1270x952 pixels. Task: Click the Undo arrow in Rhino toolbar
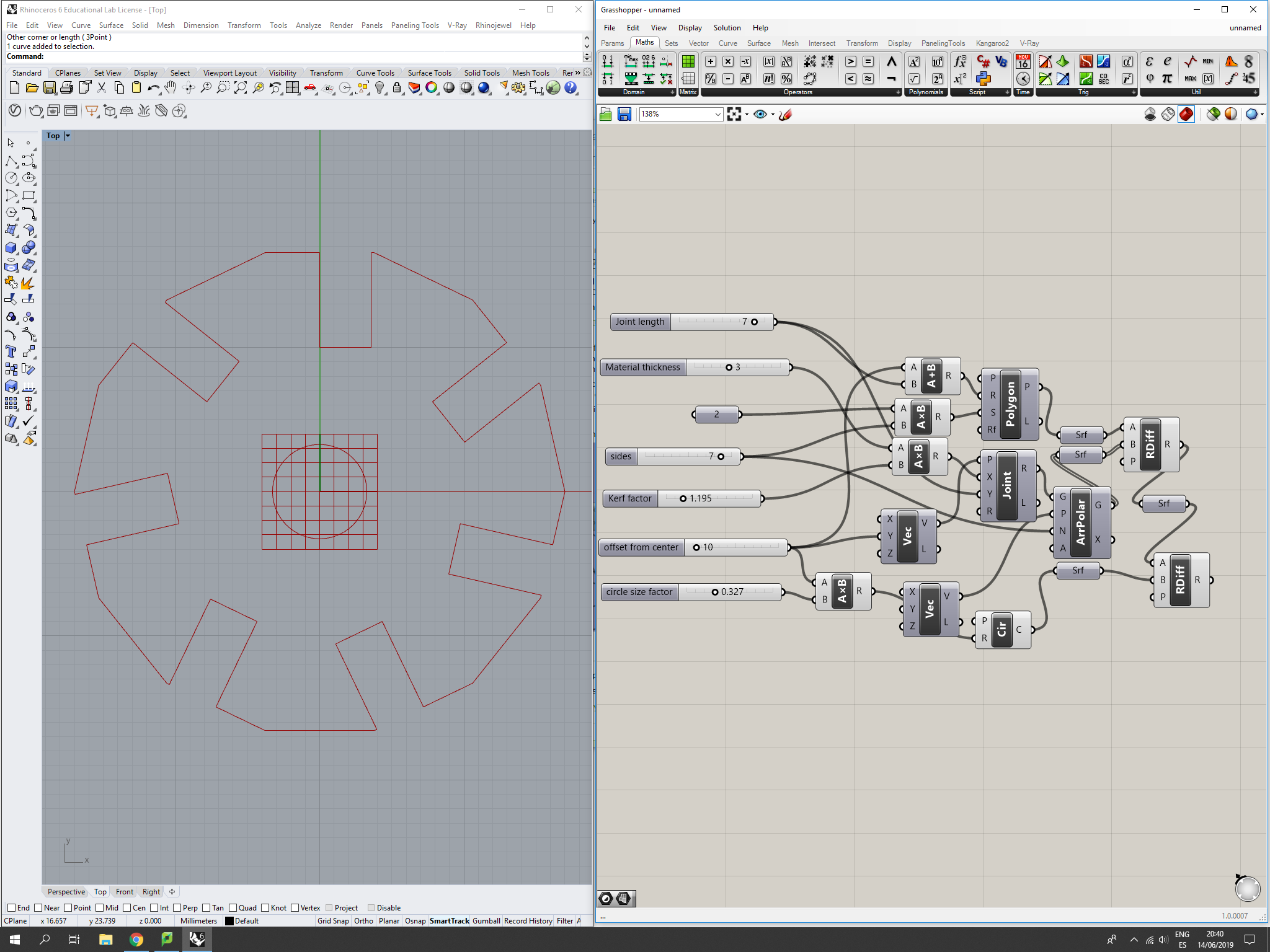point(153,88)
